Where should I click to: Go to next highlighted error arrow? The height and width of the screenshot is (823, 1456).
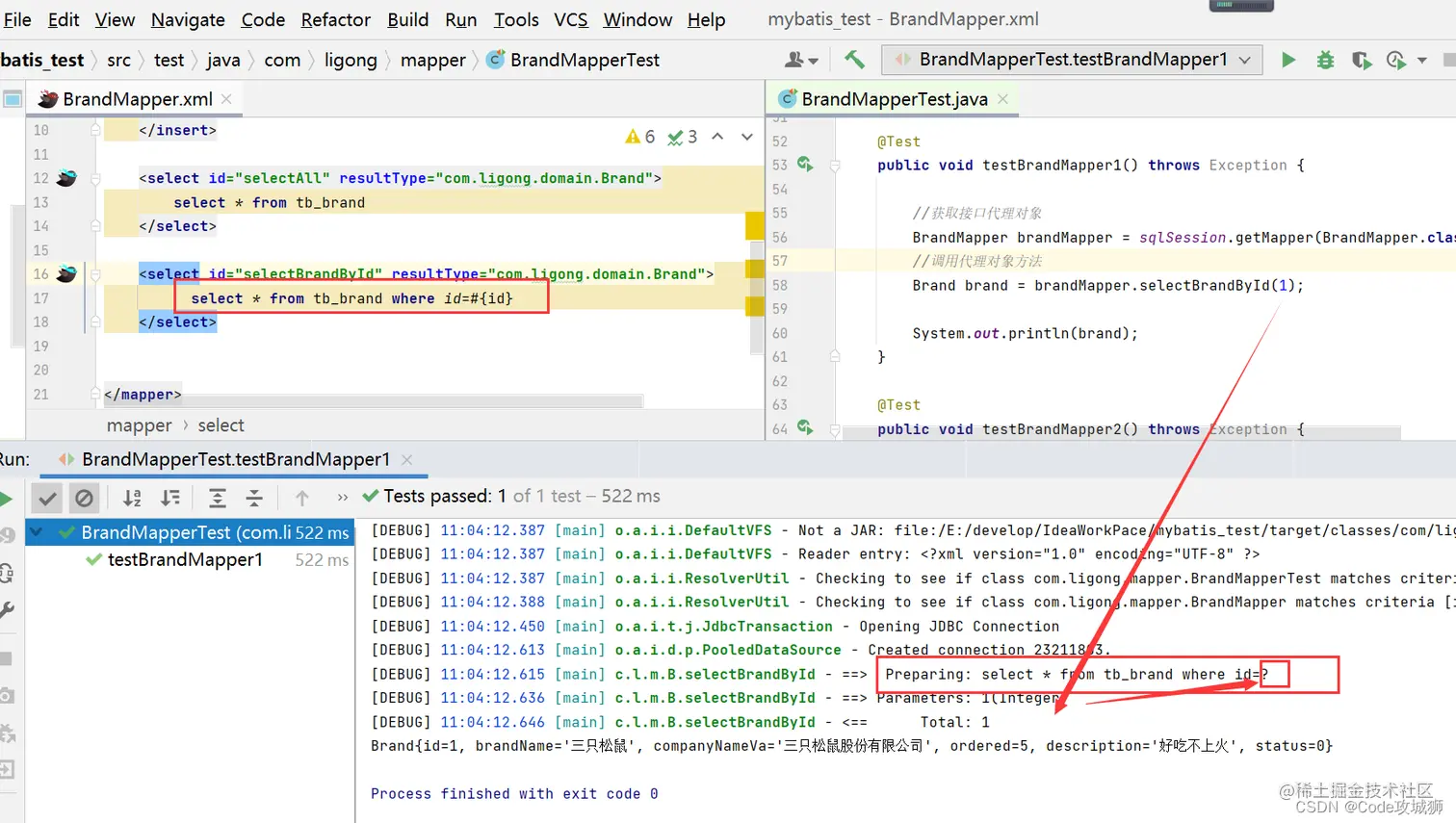[x=746, y=137]
